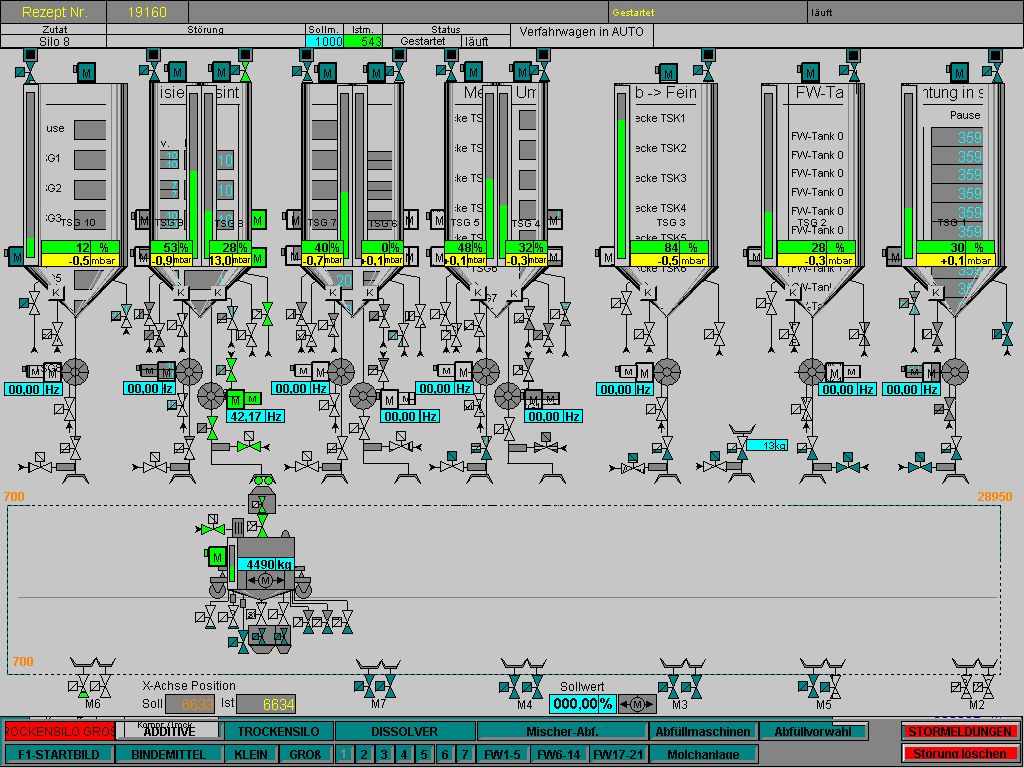Go to F1-STARTBILD home screen
Image resolution: width=1024 pixels, height=768 pixels.
[59, 754]
